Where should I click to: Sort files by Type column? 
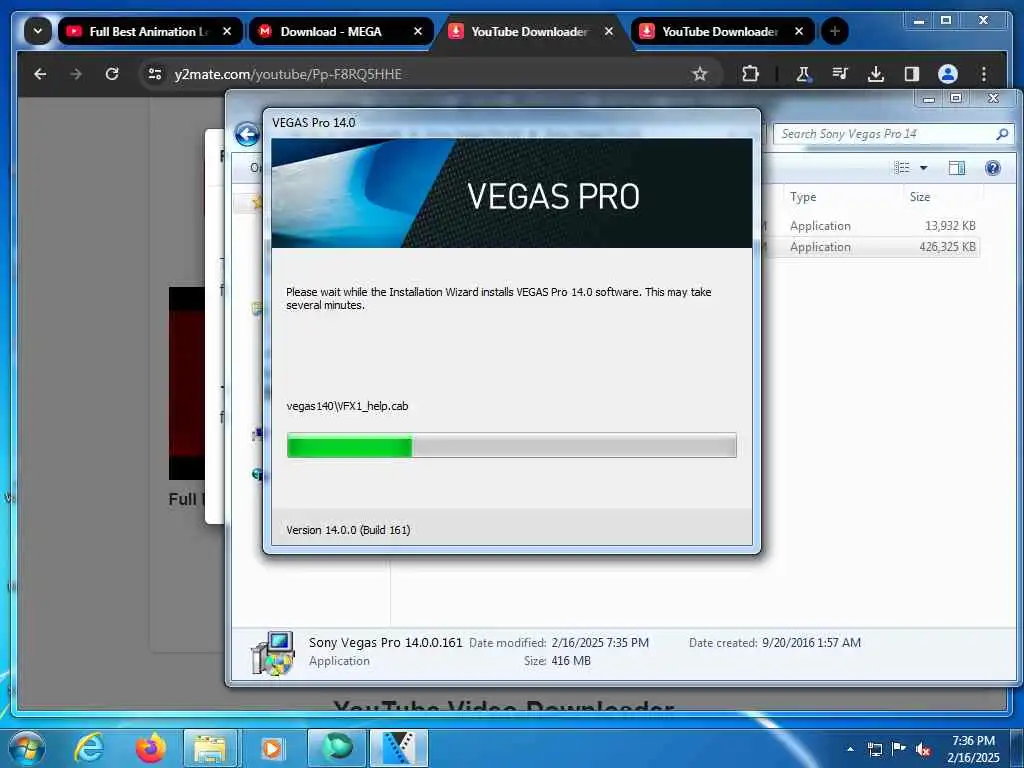[803, 197]
